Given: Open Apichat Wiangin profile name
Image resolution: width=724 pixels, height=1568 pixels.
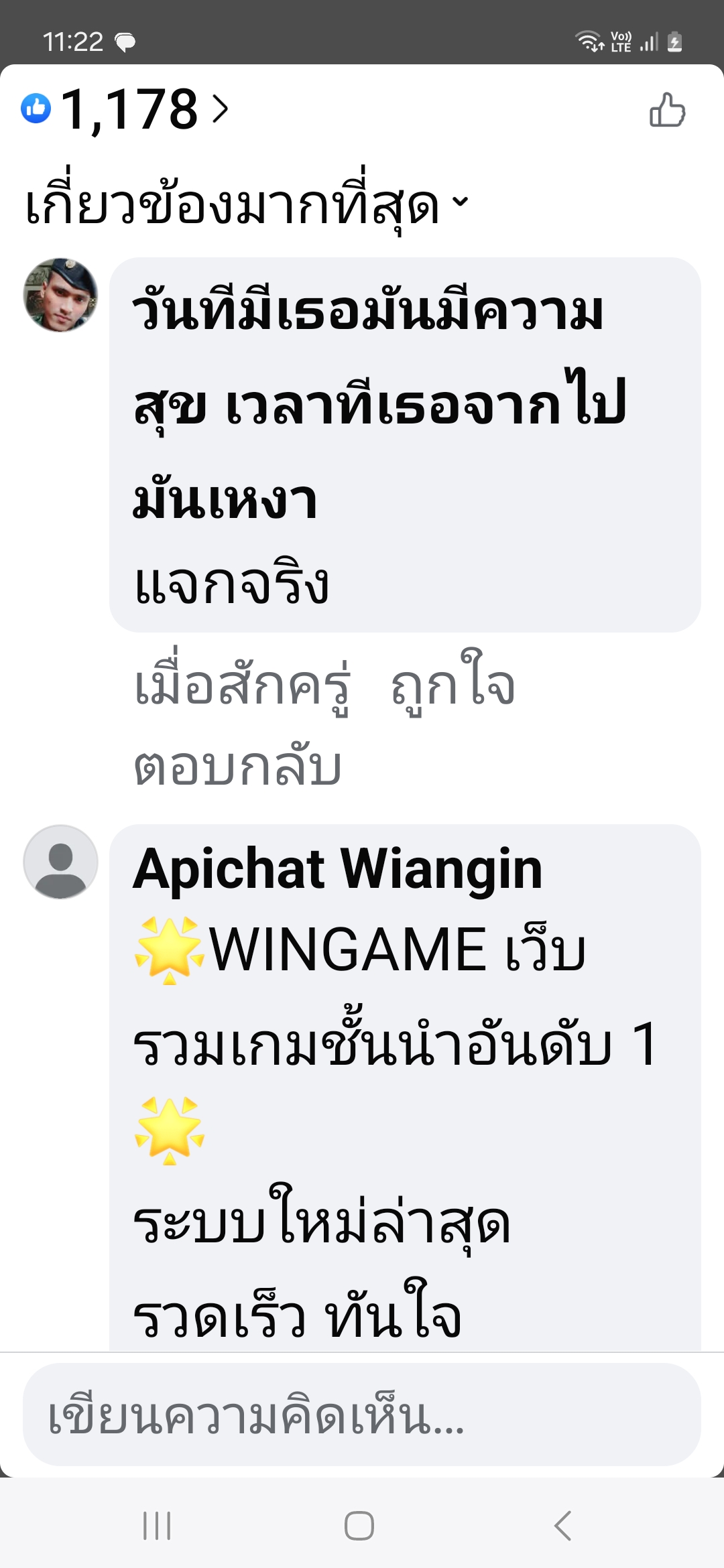Looking at the screenshot, I should (x=337, y=869).
